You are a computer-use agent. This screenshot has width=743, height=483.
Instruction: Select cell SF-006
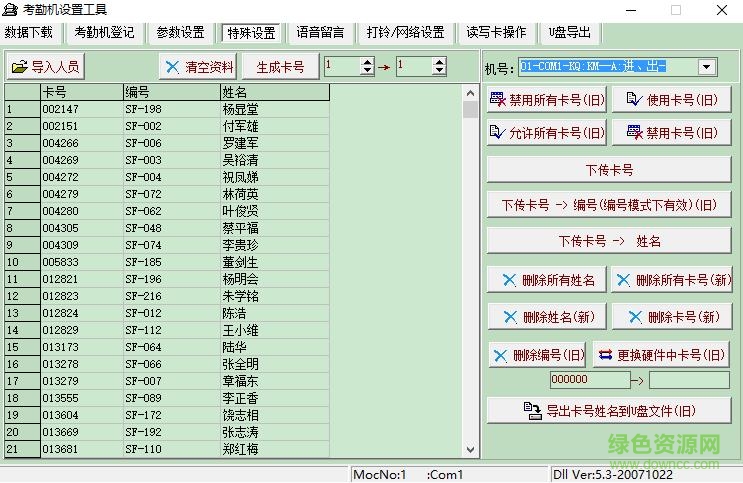click(x=172, y=143)
